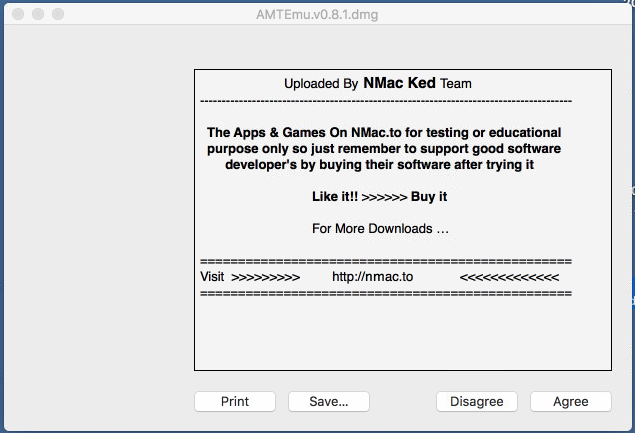Image resolution: width=635 pixels, height=433 pixels.
Task: Click the Disagree button
Action: [x=477, y=401]
